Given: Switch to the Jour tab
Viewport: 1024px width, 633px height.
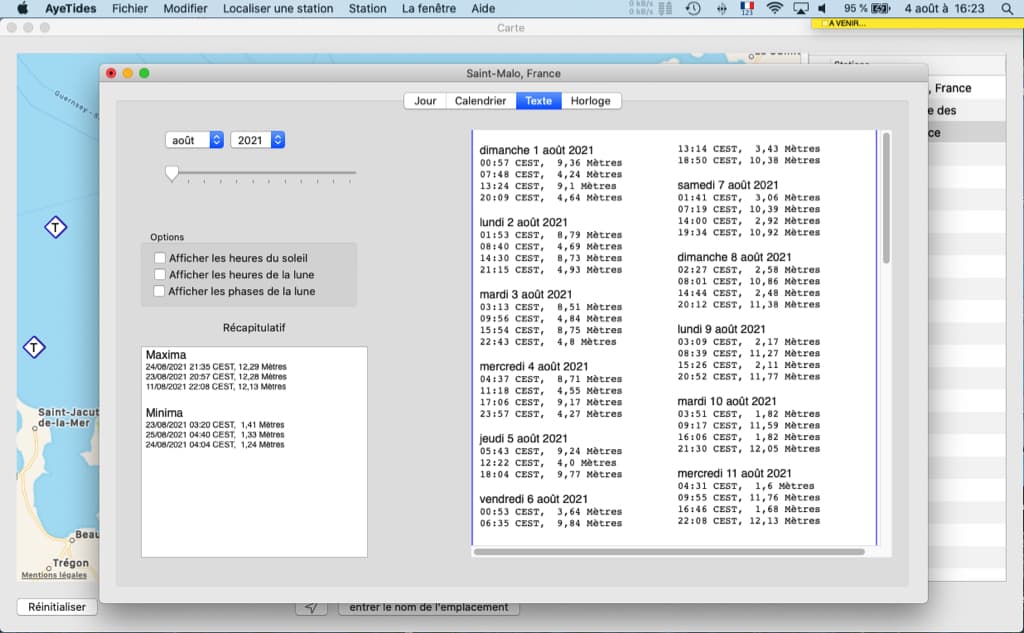Looking at the screenshot, I should tap(425, 101).
